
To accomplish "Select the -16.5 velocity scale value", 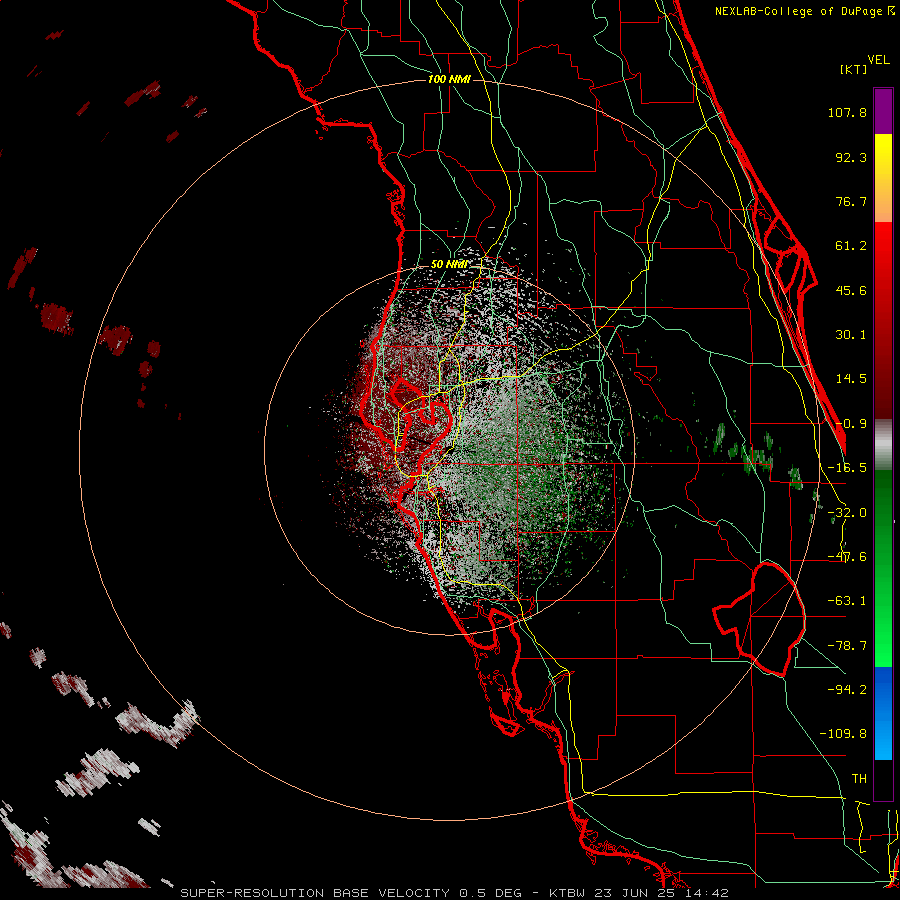I will [x=847, y=468].
